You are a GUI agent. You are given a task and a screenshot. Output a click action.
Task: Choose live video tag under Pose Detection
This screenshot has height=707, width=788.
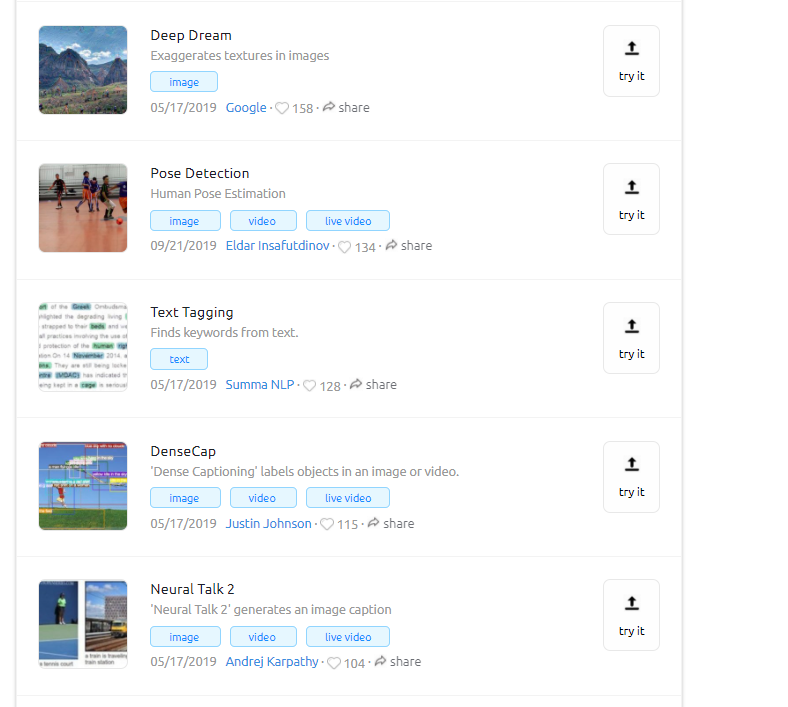click(348, 221)
